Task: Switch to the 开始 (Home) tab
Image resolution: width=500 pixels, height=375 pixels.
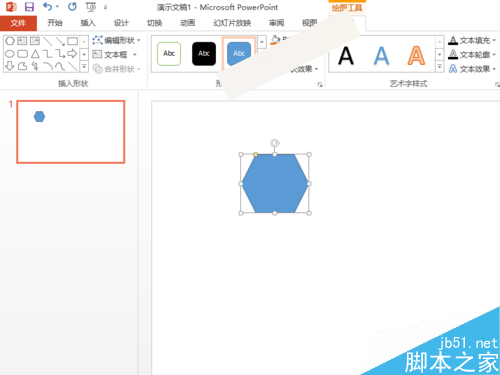Action: coord(55,23)
